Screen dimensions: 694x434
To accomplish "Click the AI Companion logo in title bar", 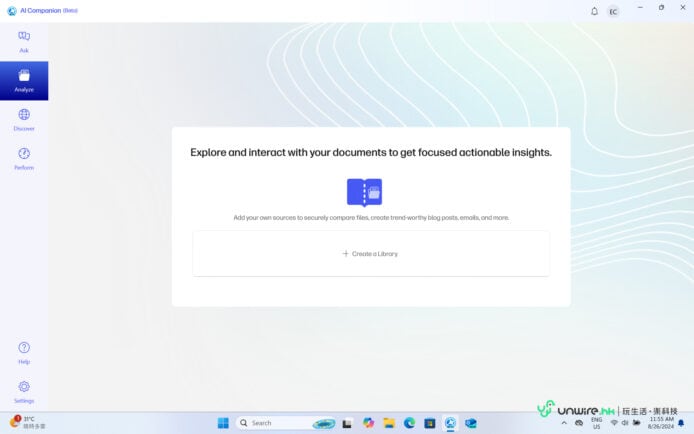I will pos(11,10).
